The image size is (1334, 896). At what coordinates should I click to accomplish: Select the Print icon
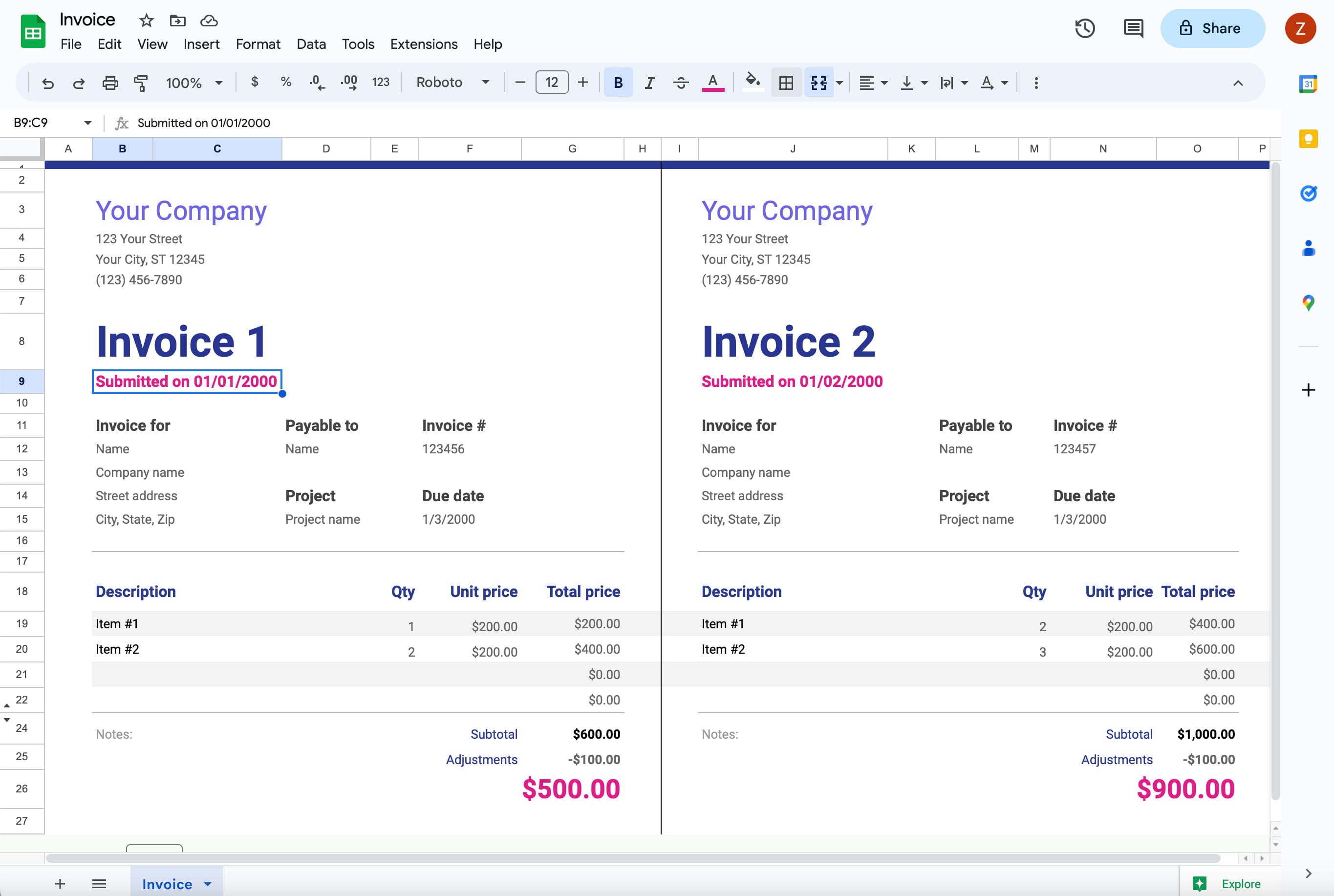point(110,82)
